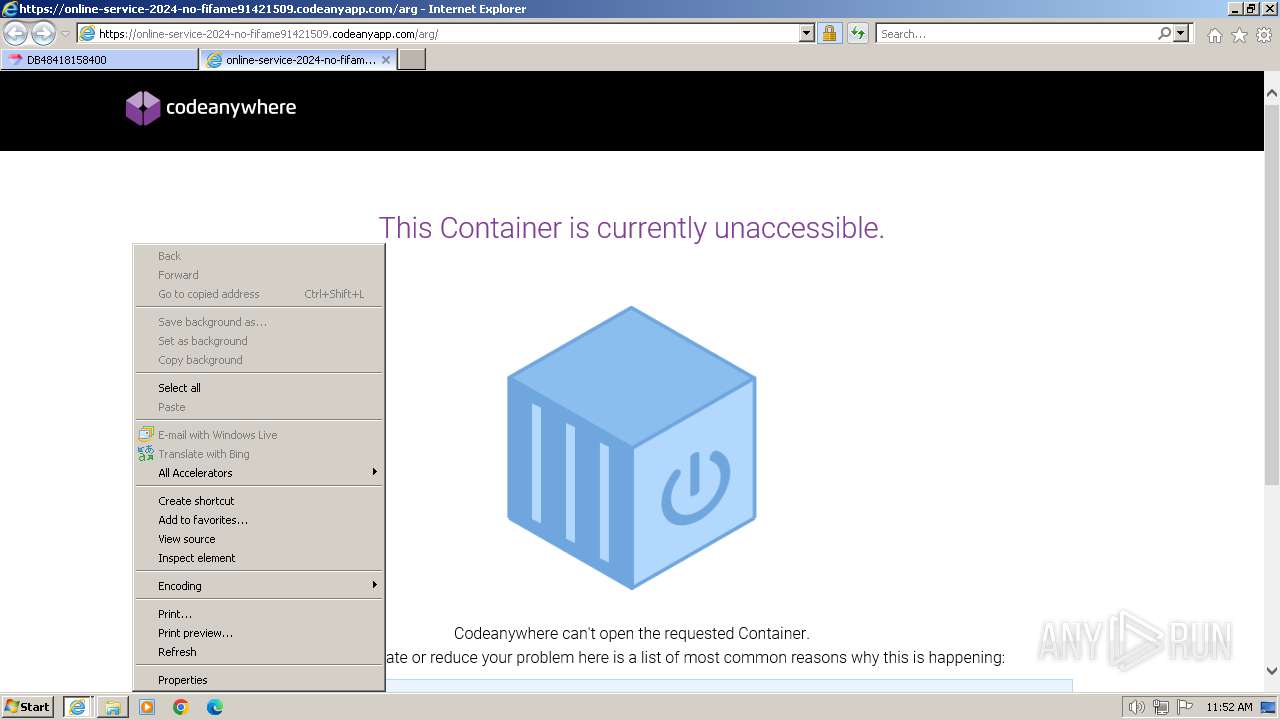
Task: Click the Show desktop button
Action: pos(1268,707)
